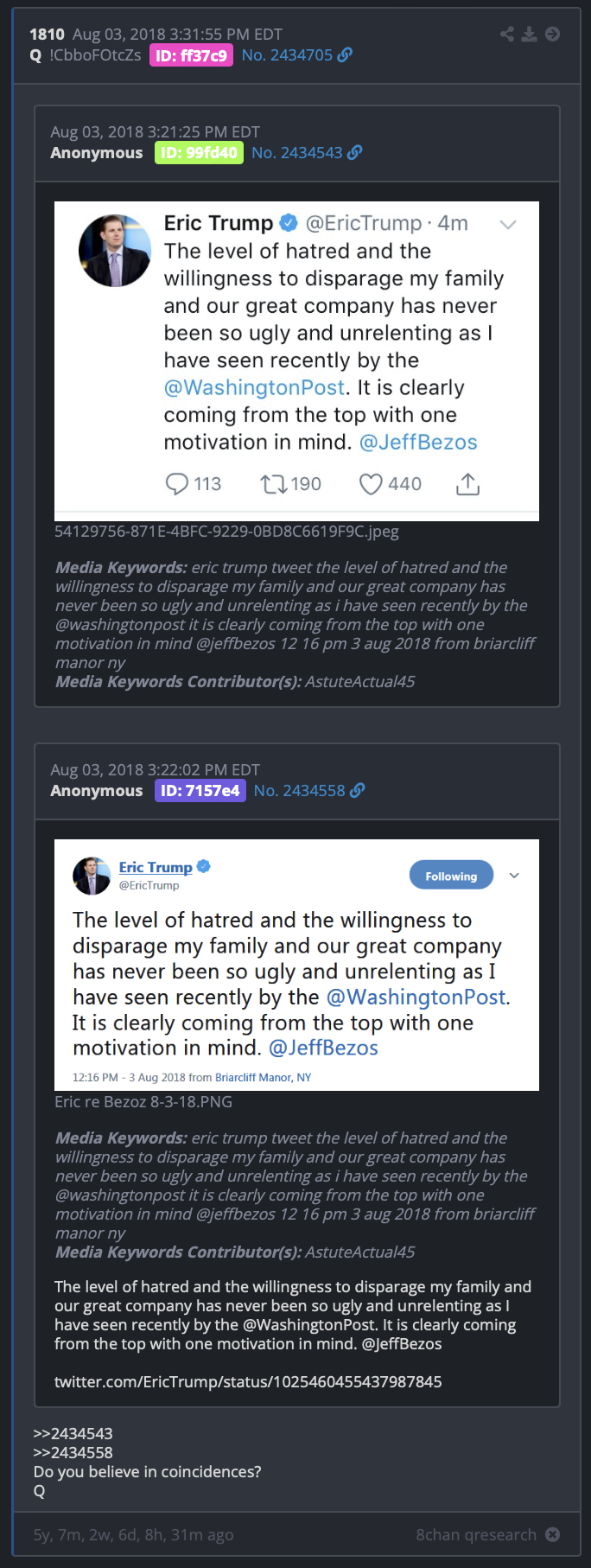Click the circled arrow icon in post header
The height and width of the screenshot is (1568, 591).
coord(553,34)
